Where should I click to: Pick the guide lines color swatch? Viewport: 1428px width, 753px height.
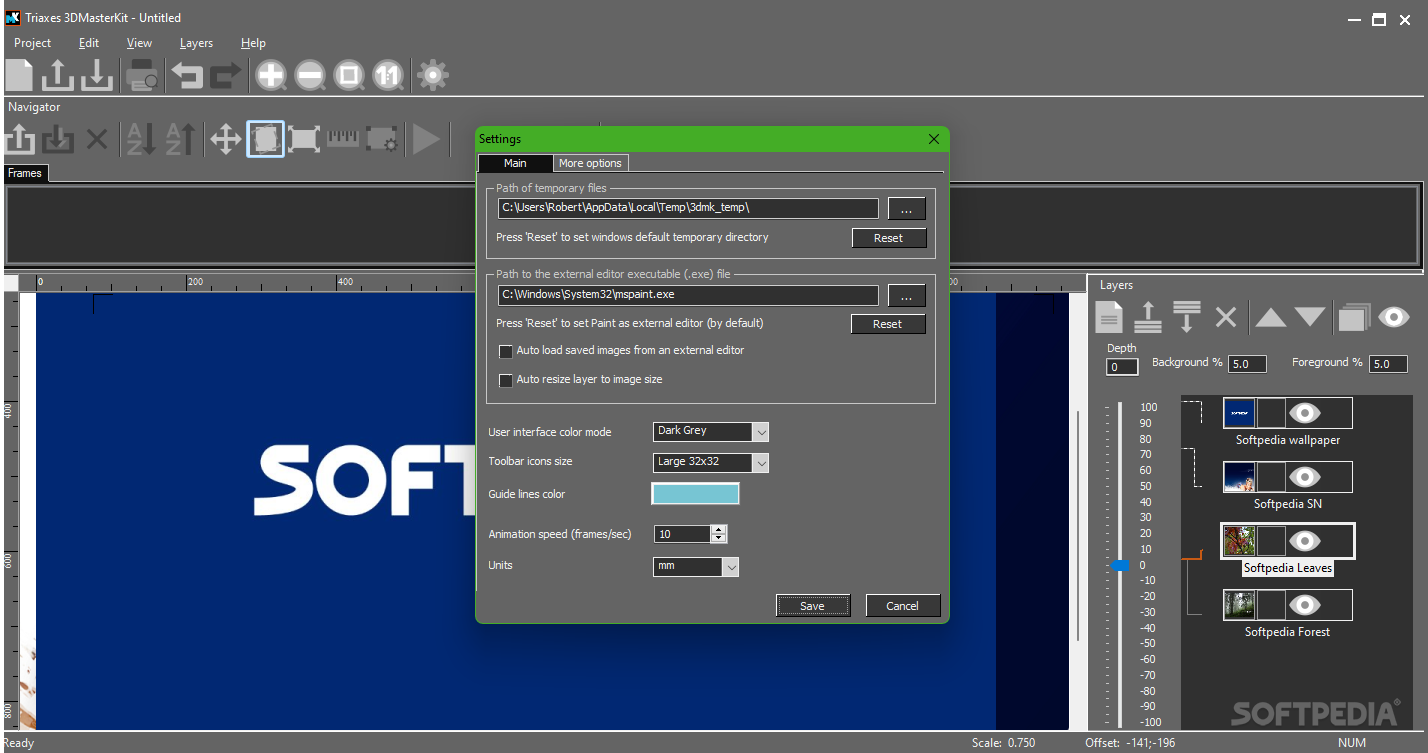click(695, 494)
